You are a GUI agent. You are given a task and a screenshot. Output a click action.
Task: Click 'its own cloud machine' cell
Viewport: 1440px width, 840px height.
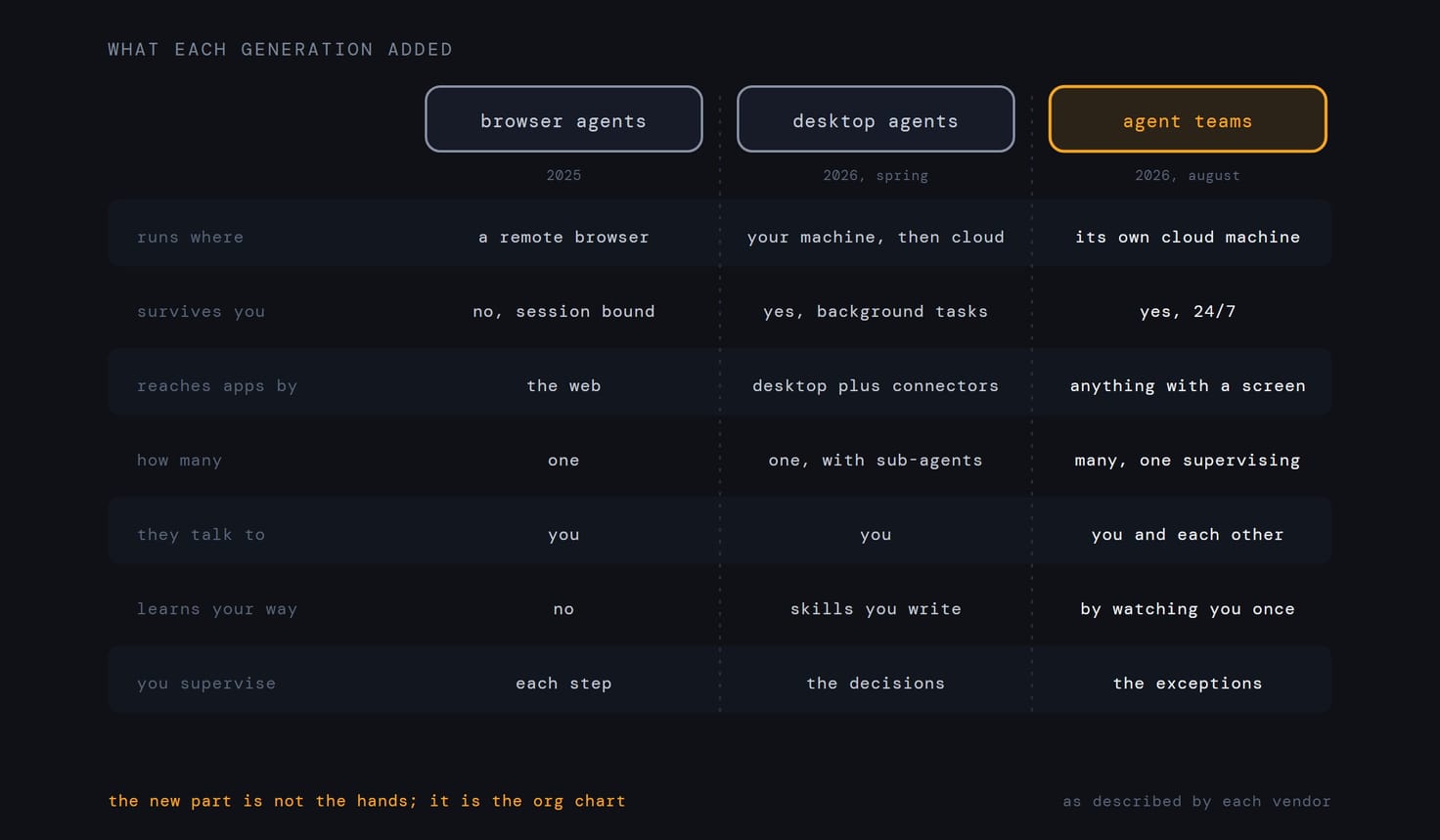coord(1188,237)
